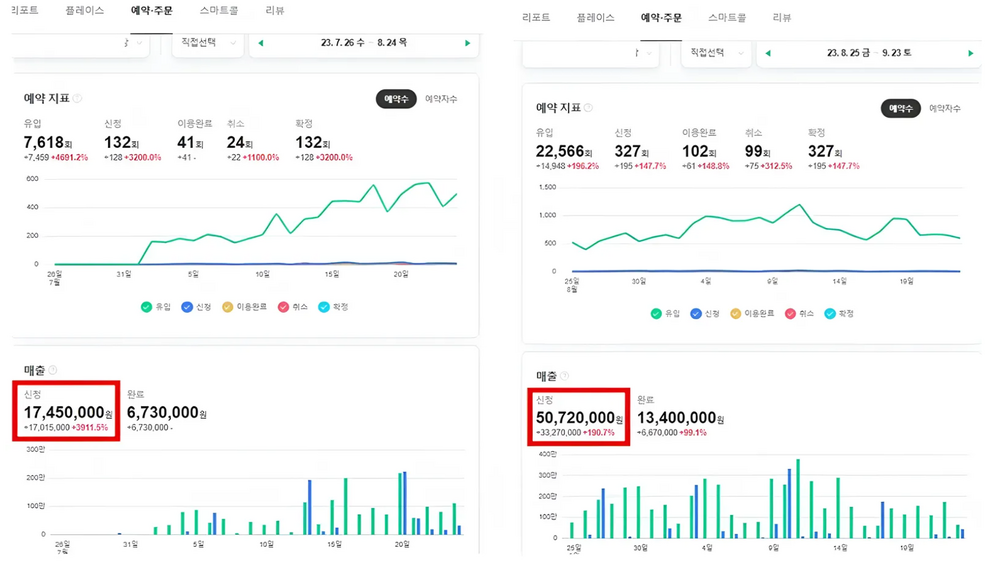Open 직접선택 dropdown in left dashboard
The image size is (1000, 575).
click(208, 43)
